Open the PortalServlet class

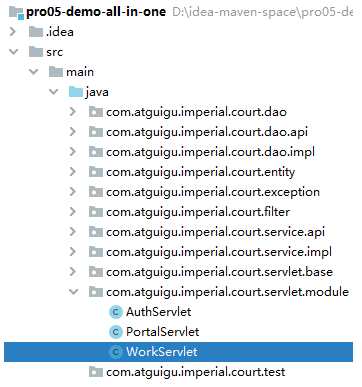(162, 332)
